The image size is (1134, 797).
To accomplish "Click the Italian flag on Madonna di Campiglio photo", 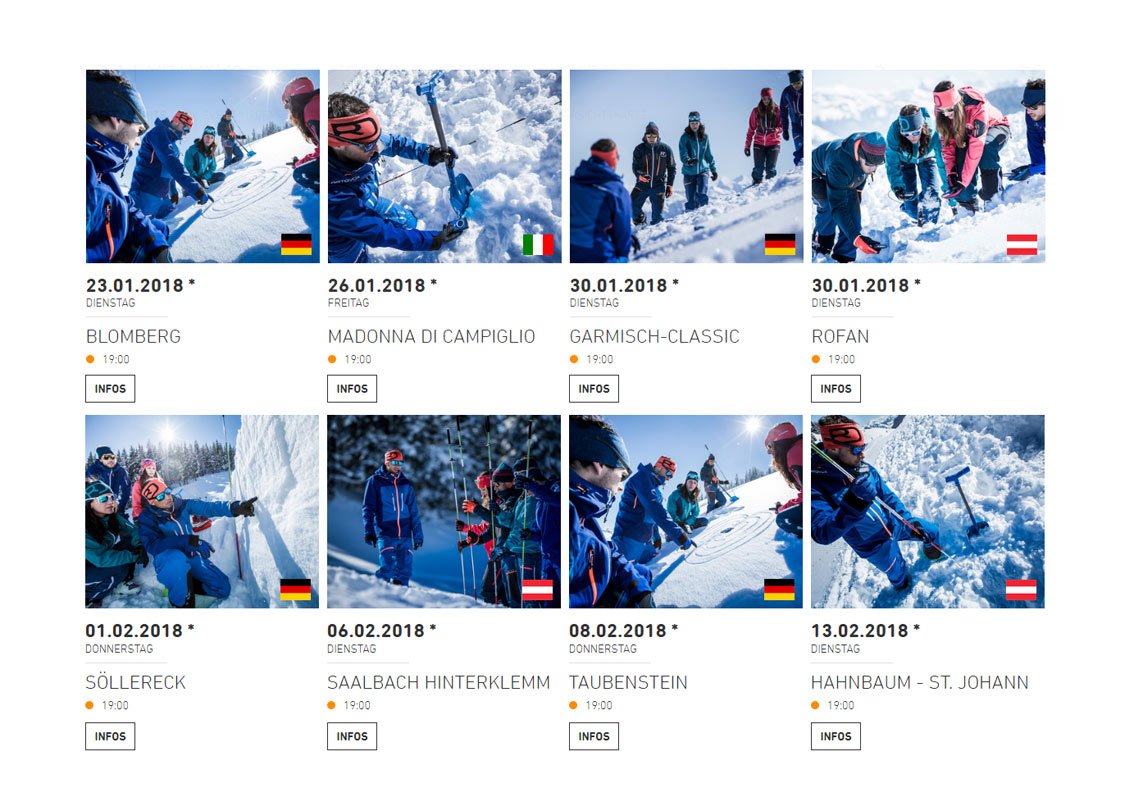I will [538, 244].
